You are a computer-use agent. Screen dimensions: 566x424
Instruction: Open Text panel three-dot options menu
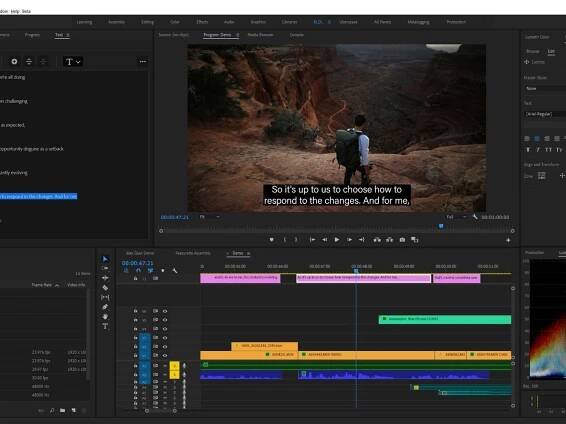point(143,61)
